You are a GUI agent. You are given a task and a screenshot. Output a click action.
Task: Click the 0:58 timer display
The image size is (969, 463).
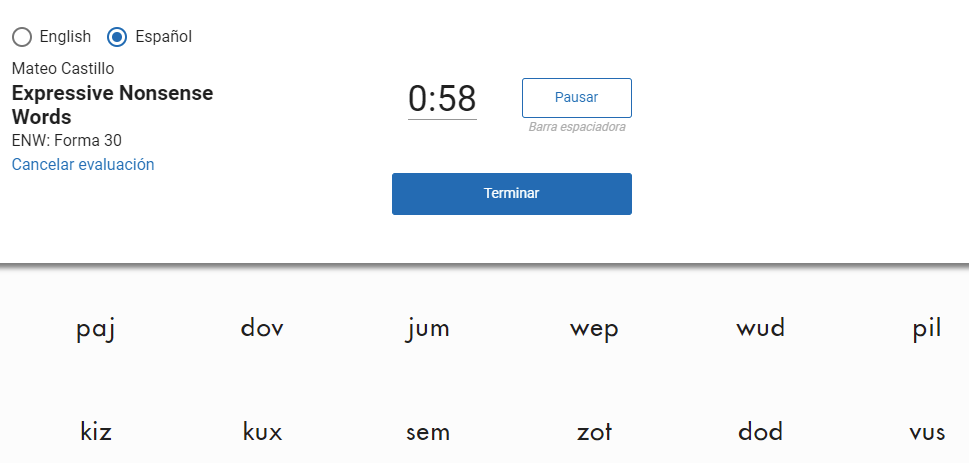coord(442,98)
